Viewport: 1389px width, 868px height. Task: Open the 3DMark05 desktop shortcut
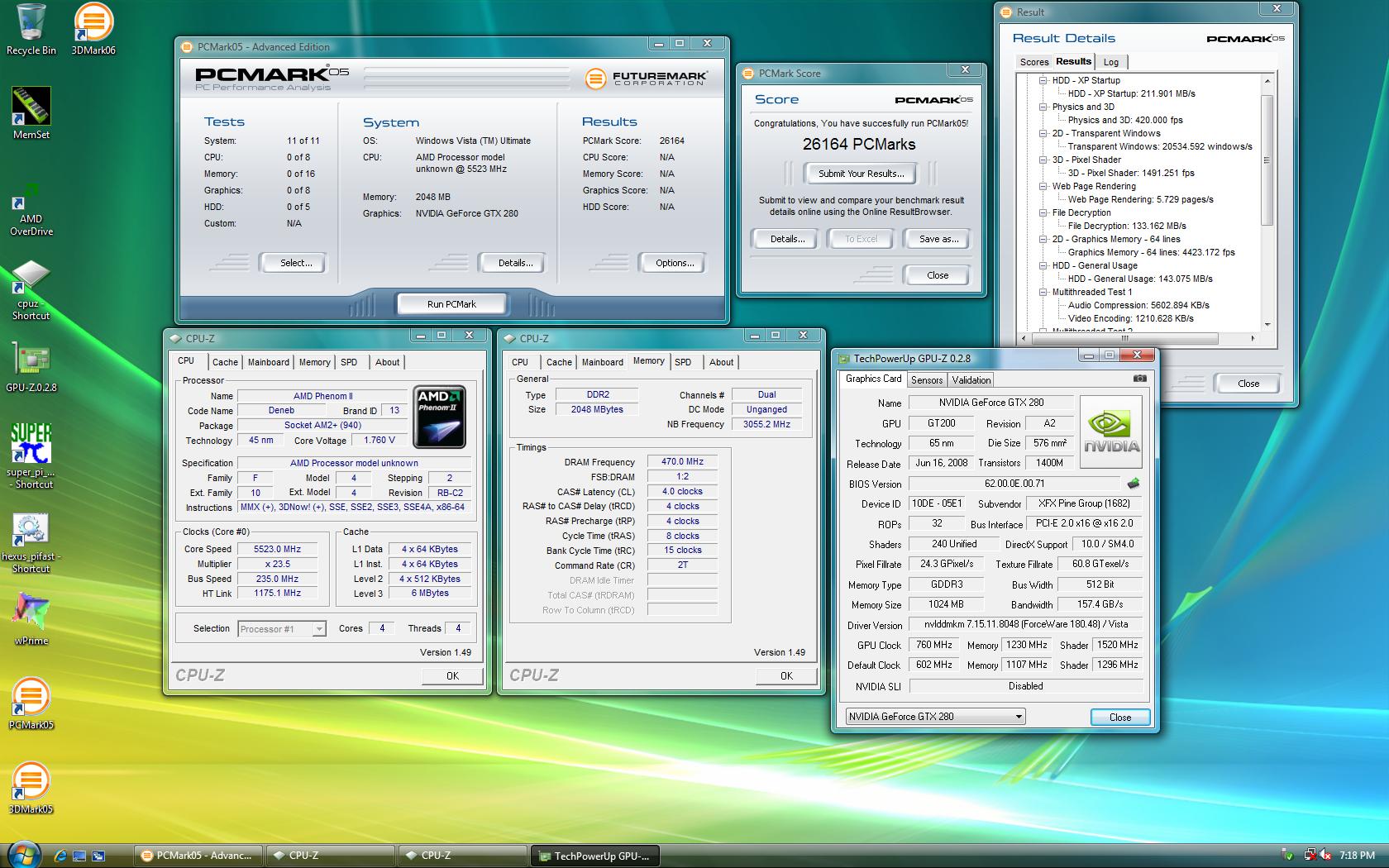tap(31, 788)
